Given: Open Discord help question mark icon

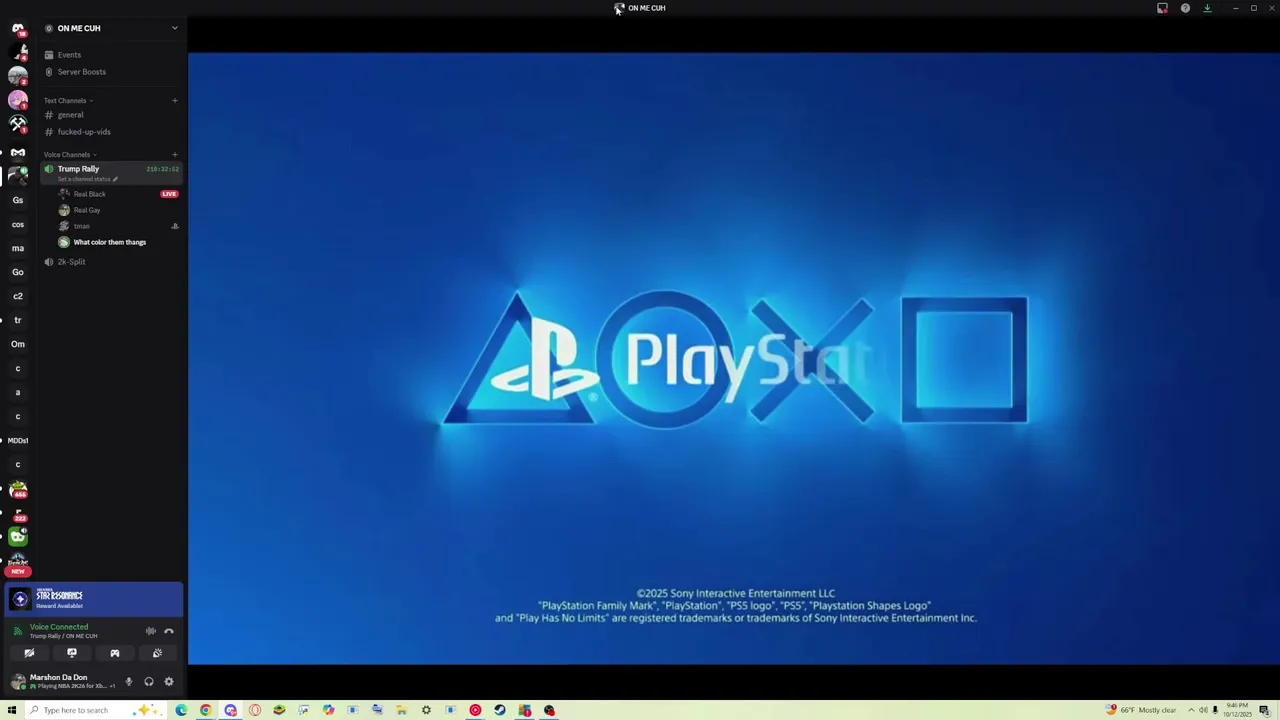Looking at the screenshot, I should pyautogui.click(x=1185, y=8).
